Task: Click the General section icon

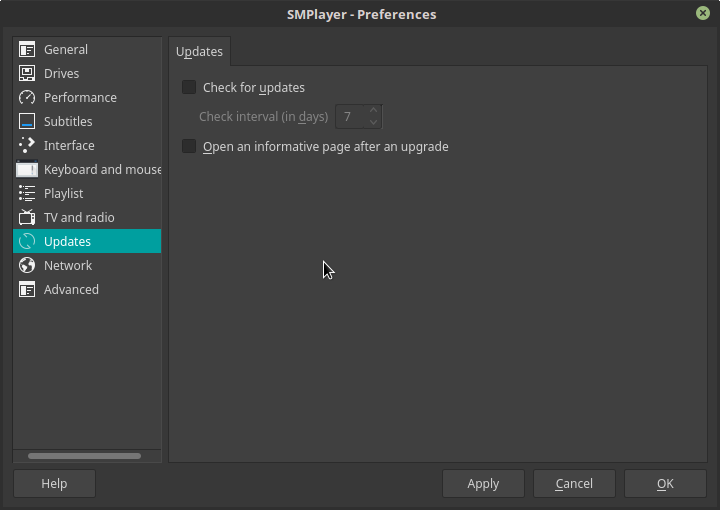Action: [27, 50]
